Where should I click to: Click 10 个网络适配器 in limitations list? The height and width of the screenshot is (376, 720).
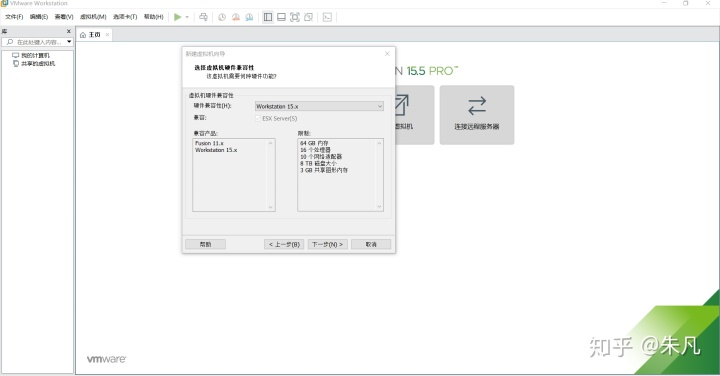pyautogui.click(x=321, y=157)
